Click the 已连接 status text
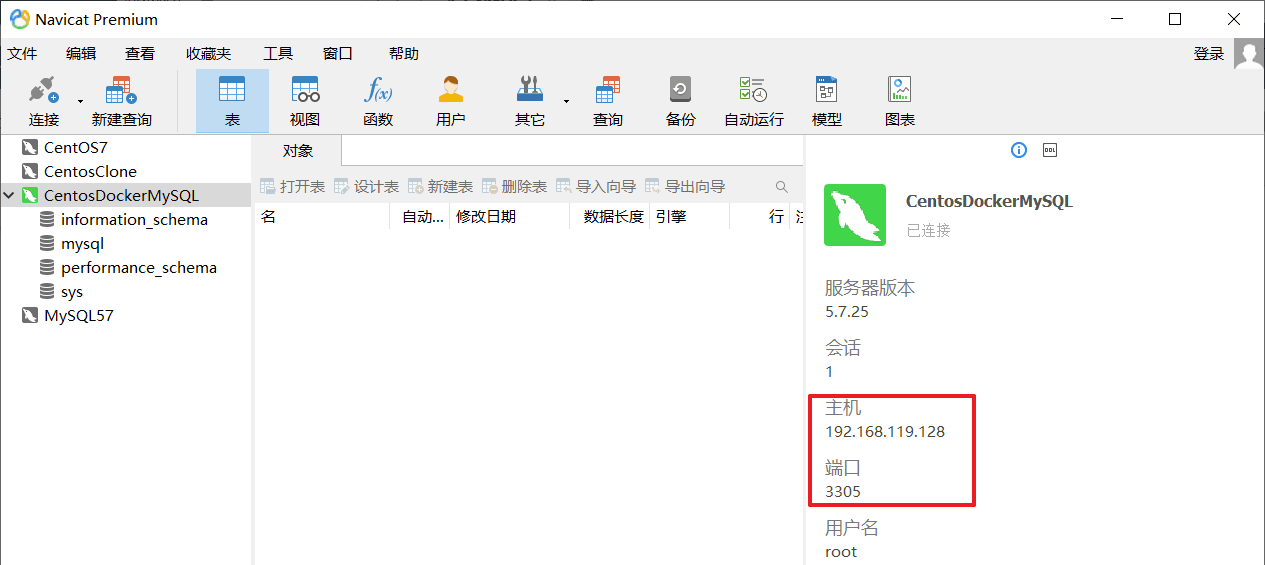Image resolution: width=1265 pixels, height=565 pixels. pyautogui.click(x=928, y=230)
